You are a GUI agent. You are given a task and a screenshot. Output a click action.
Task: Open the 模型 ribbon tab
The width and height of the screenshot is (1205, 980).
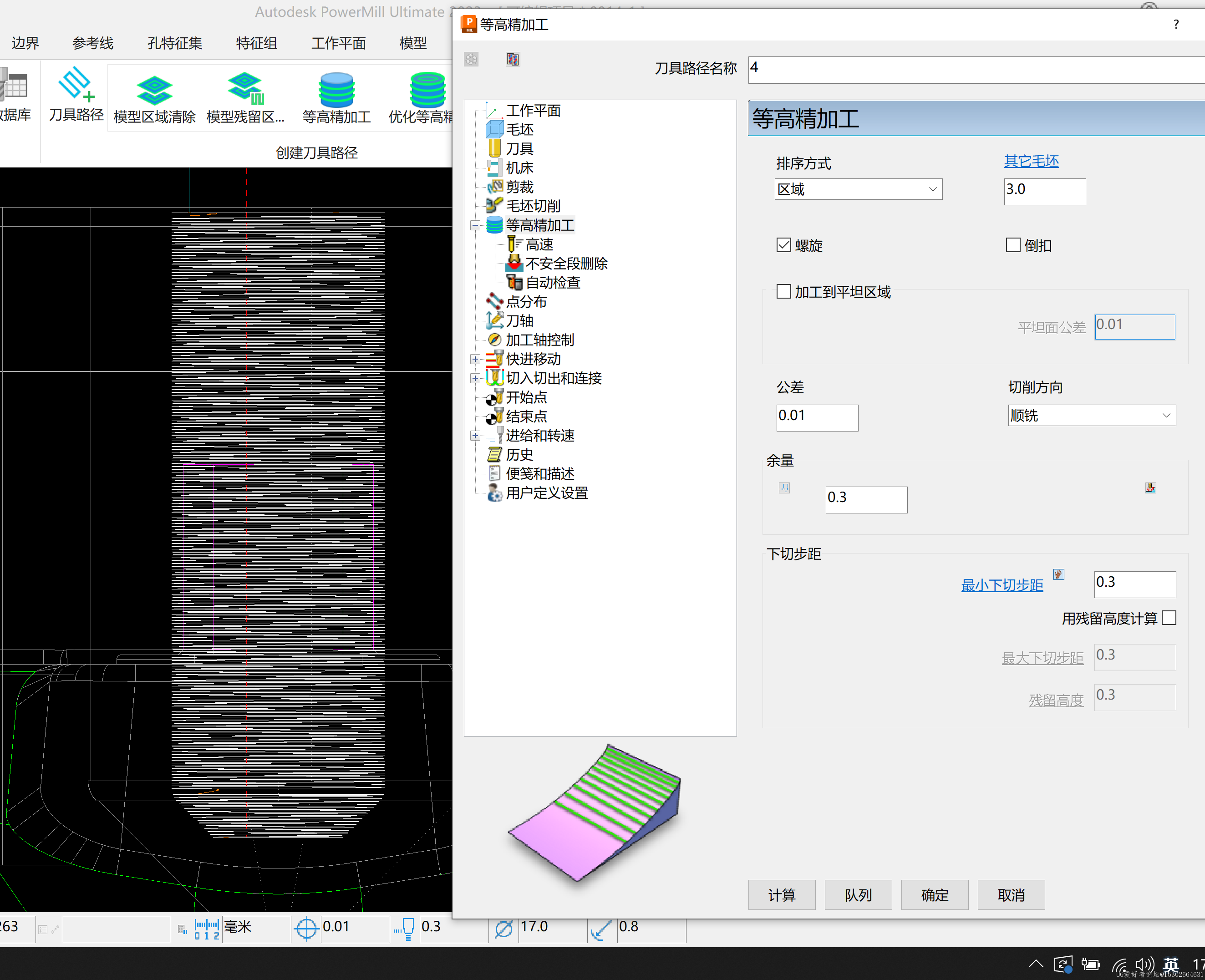(x=413, y=43)
